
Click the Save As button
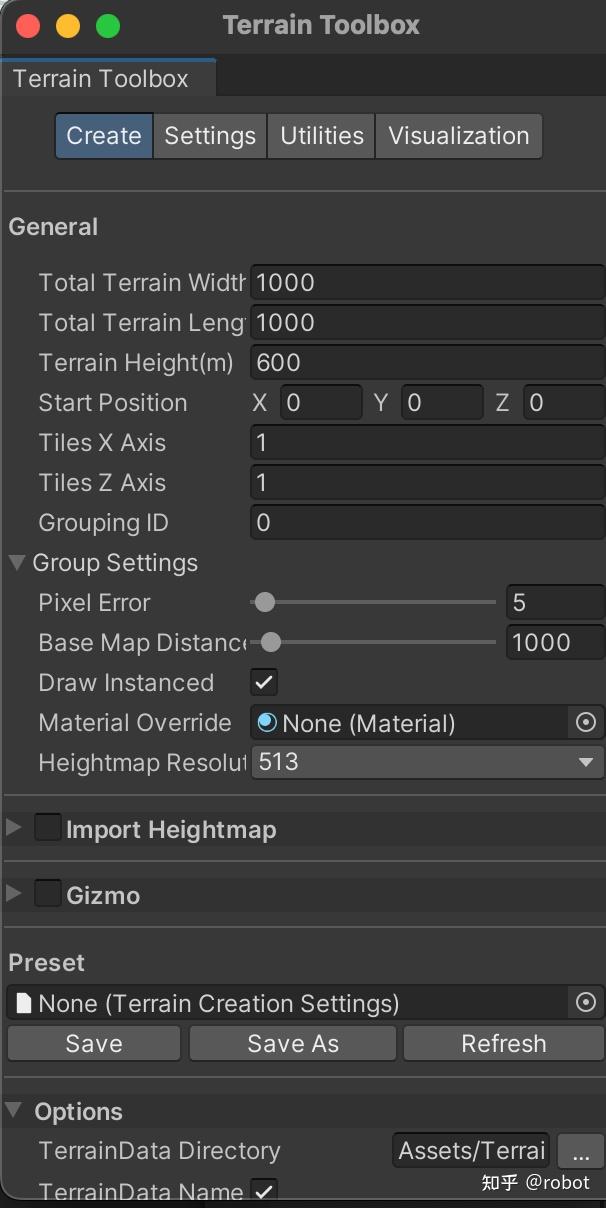point(293,1043)
